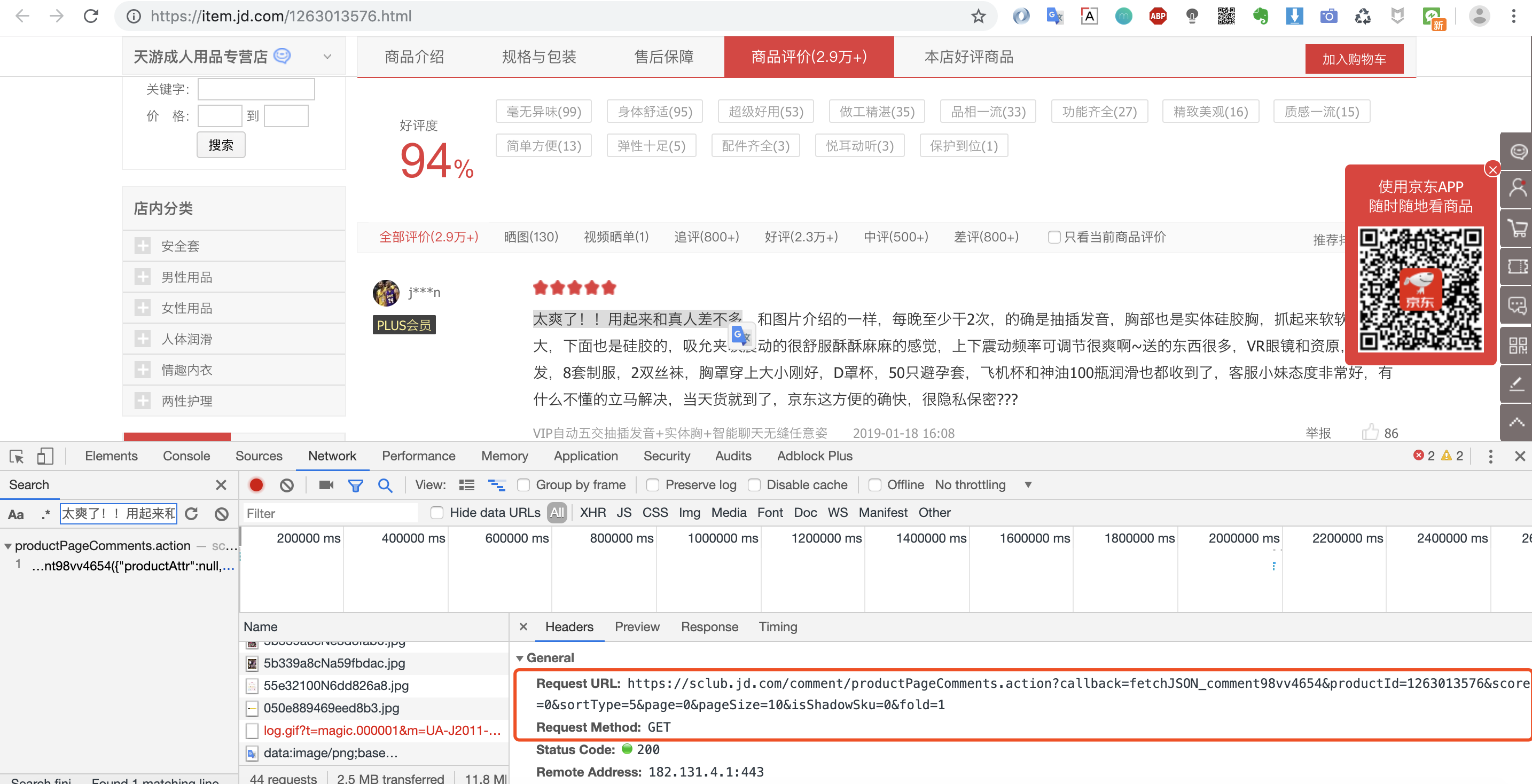Click the red record network log button
1532x784 pixels.
tap(256, 484)
